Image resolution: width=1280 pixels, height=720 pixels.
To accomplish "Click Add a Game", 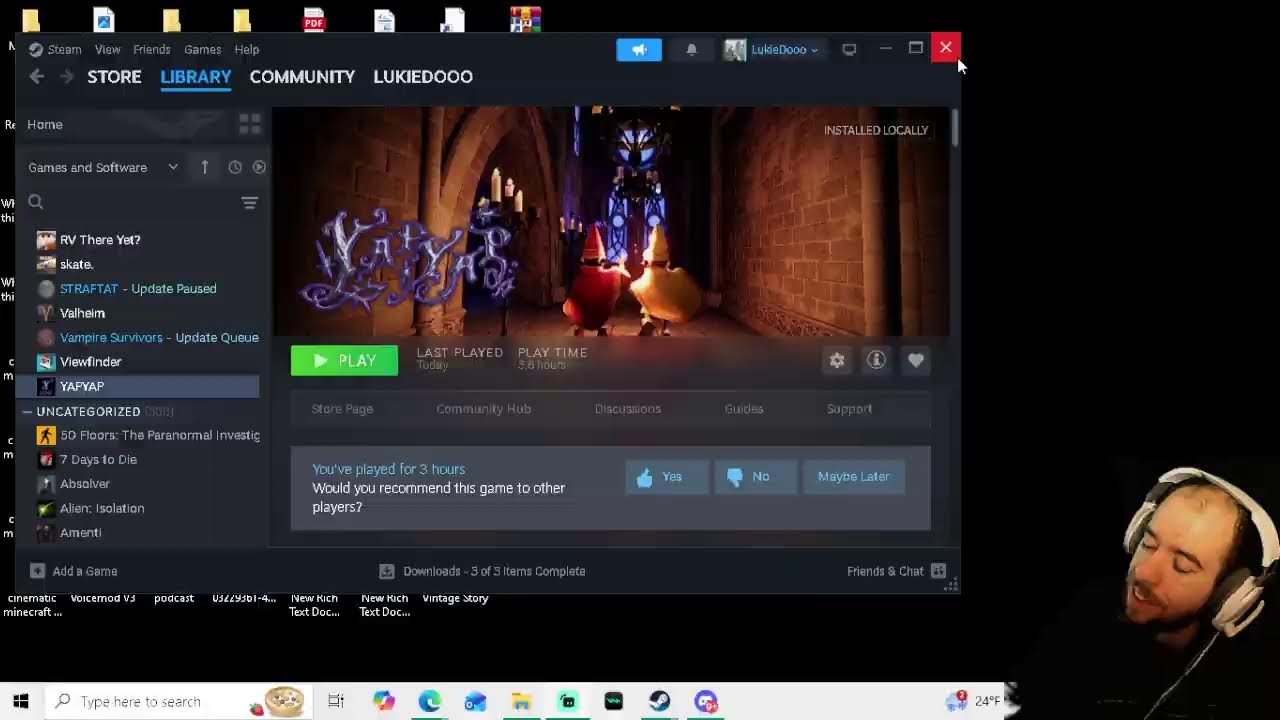I will (x=74, y=571).
